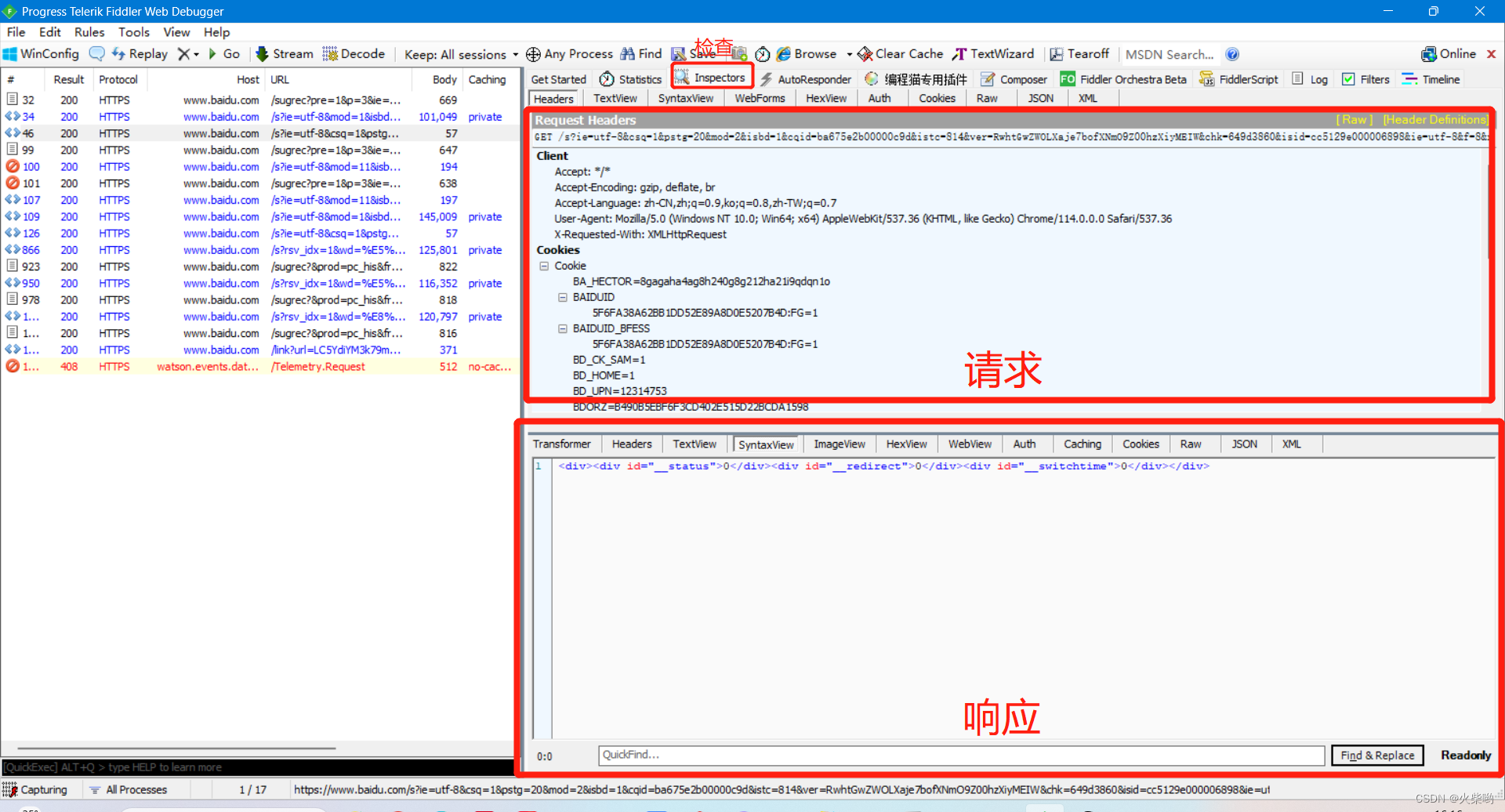1505x812 pixels.
Task: Open the Browse dropdown arrow
Action: (849, 54)
